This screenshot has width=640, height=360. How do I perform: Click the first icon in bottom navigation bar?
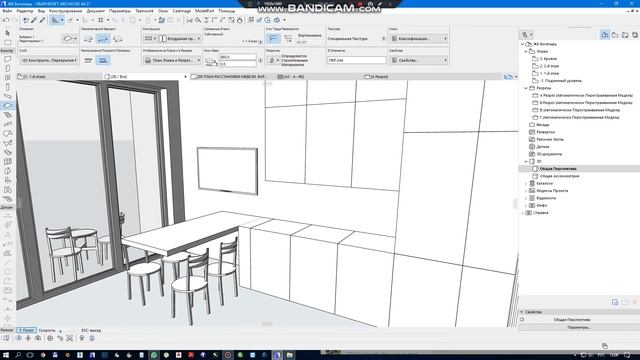pyautogui.click(x=6, y=338)
